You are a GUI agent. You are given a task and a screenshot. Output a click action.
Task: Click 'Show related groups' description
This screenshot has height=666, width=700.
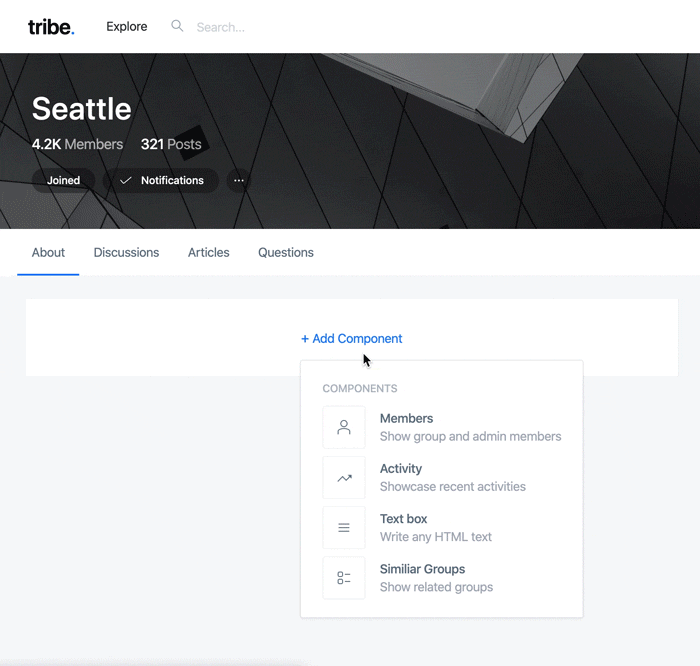[436, 587]
